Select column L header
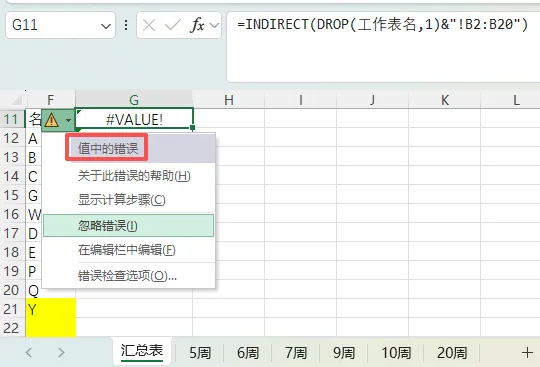The image size is (540, 367). [x=510, y=100]
